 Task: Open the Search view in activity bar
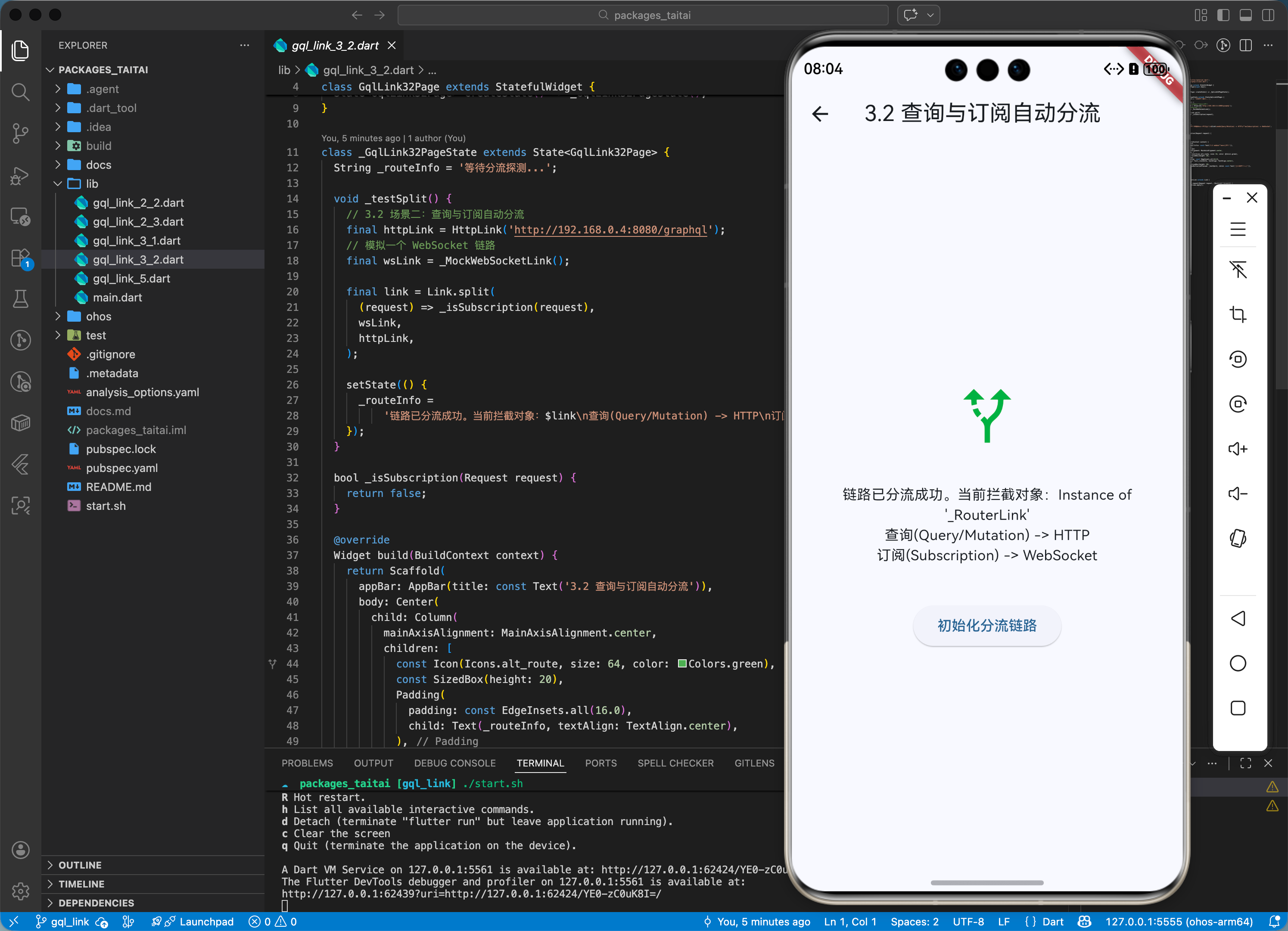coord(20,91)
